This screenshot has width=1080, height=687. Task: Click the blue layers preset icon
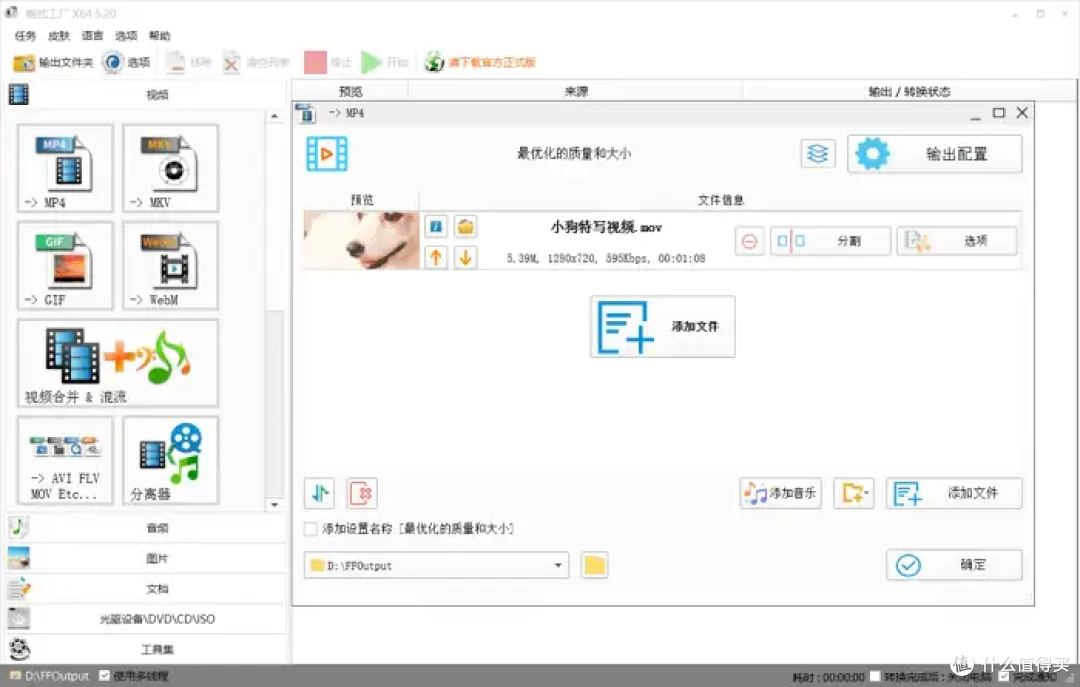pos(818,153)
